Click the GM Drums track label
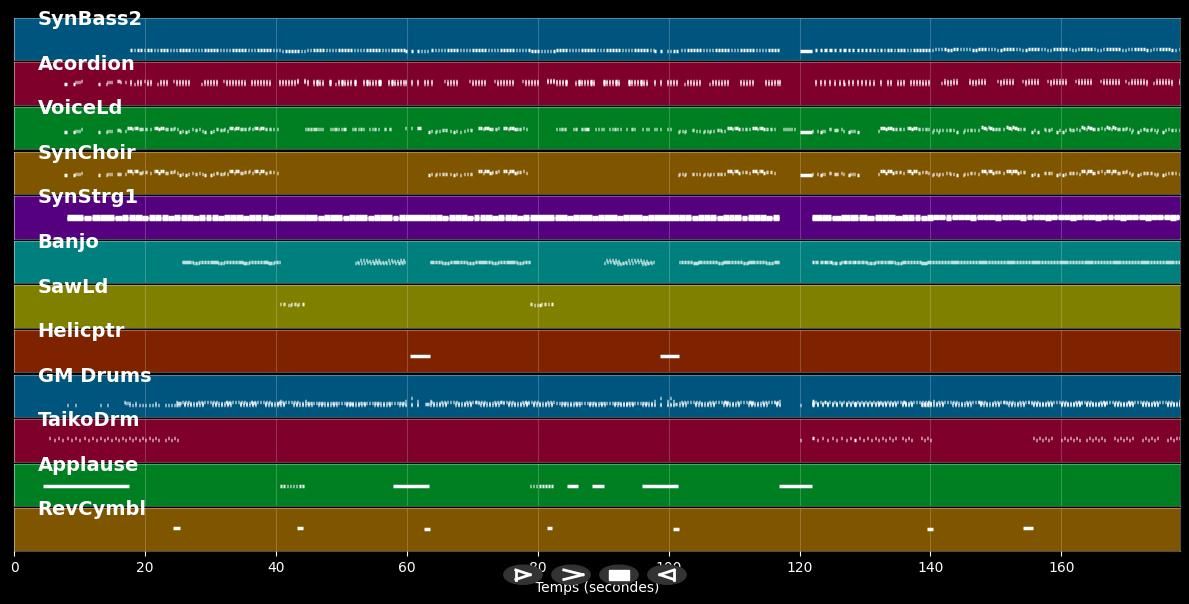Image resolution: width=1189 pixels, height=604 pixels. pos(94,376)
